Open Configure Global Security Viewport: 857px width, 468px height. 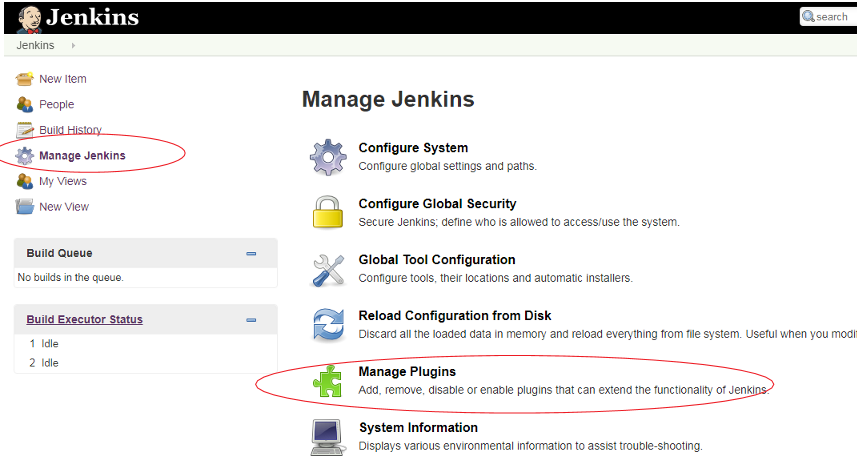coord(437,203)
